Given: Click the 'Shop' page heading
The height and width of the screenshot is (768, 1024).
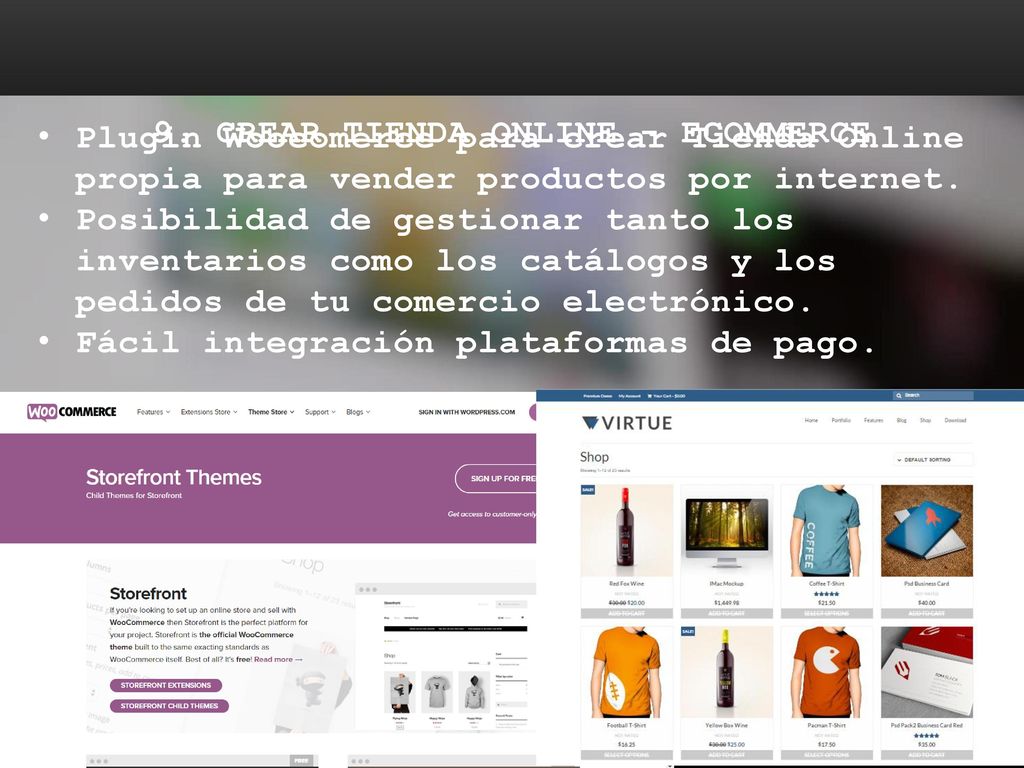Looking at the screenshot, I should pyautogui.click(x=594, y=457).
